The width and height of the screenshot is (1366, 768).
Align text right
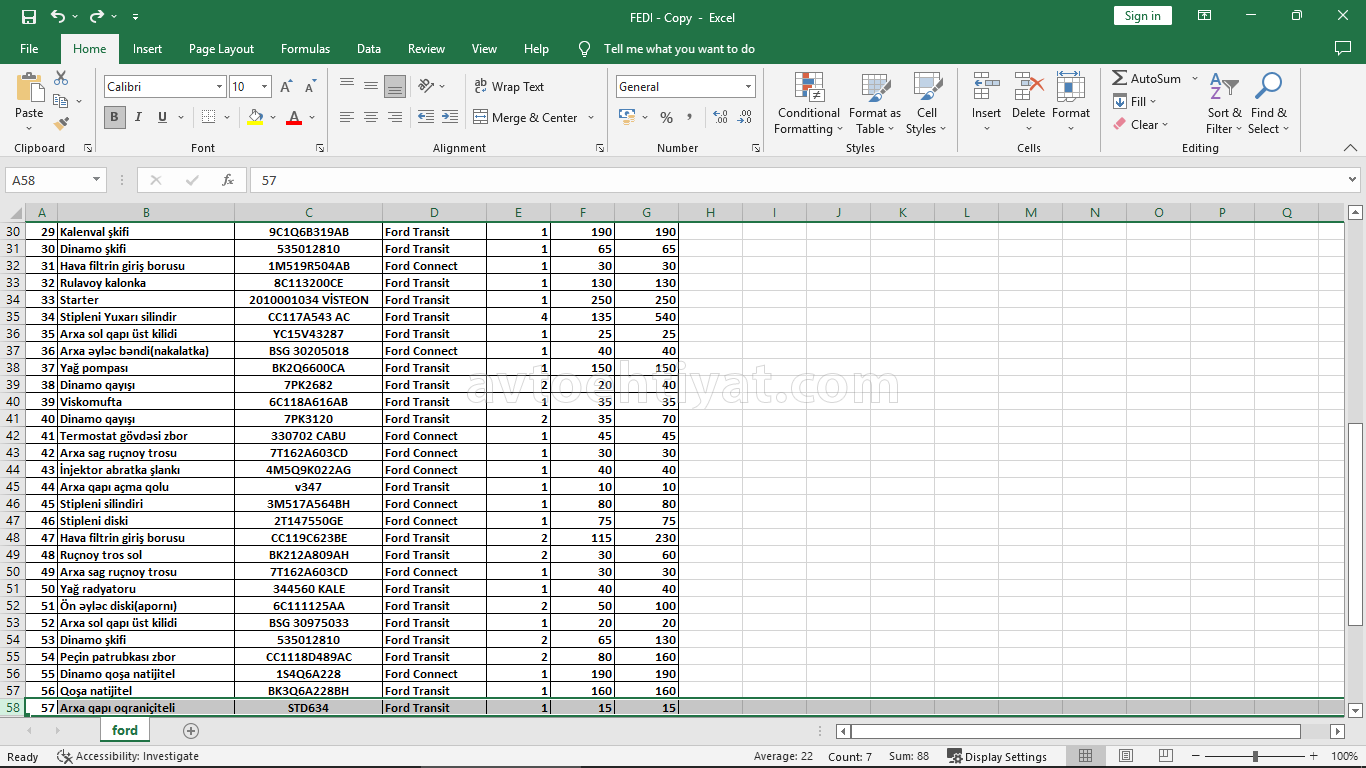pyautogui.click(x=395, y=117)
